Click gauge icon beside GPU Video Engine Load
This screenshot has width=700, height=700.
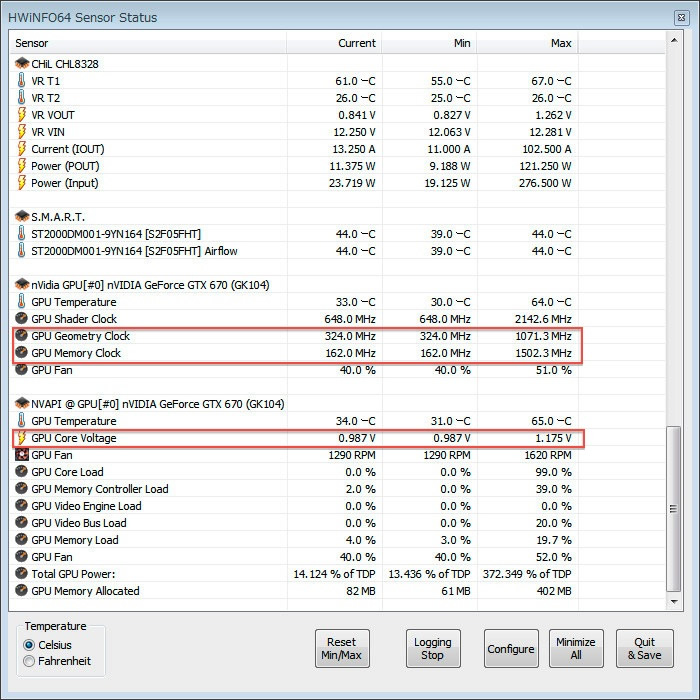pyautogui.click(x=21, y=505)
